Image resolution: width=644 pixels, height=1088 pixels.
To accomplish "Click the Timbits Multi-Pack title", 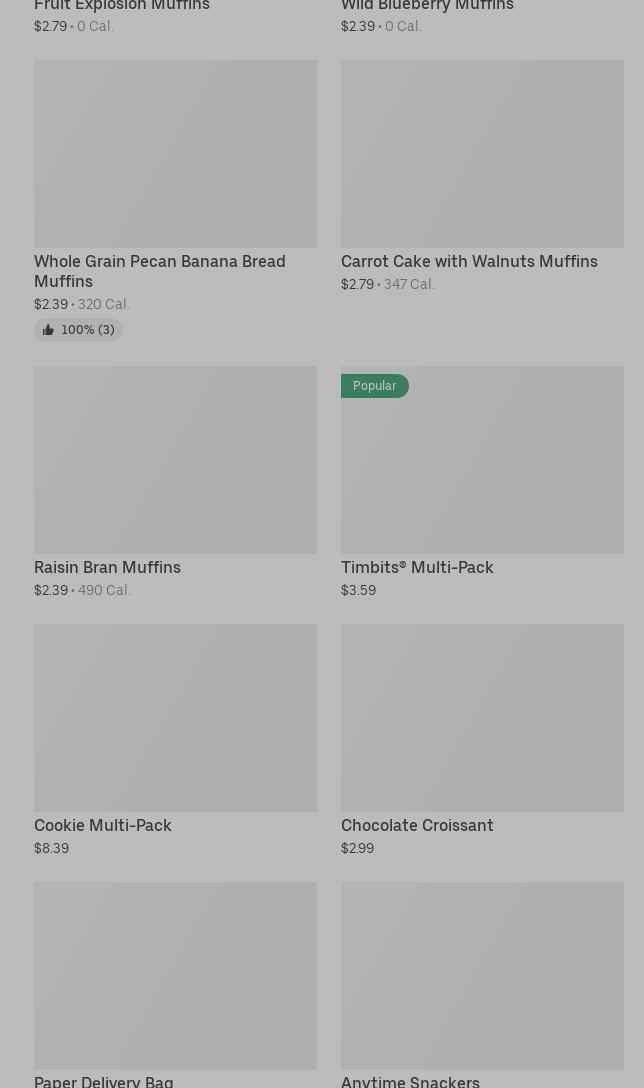I will 417,568.
